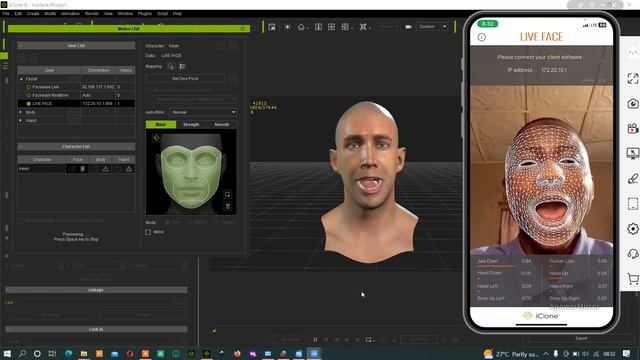Viewport: 640px width, 360px height.
Task: Click the Set Zero Pose button
Action: [x=185, y=78]
